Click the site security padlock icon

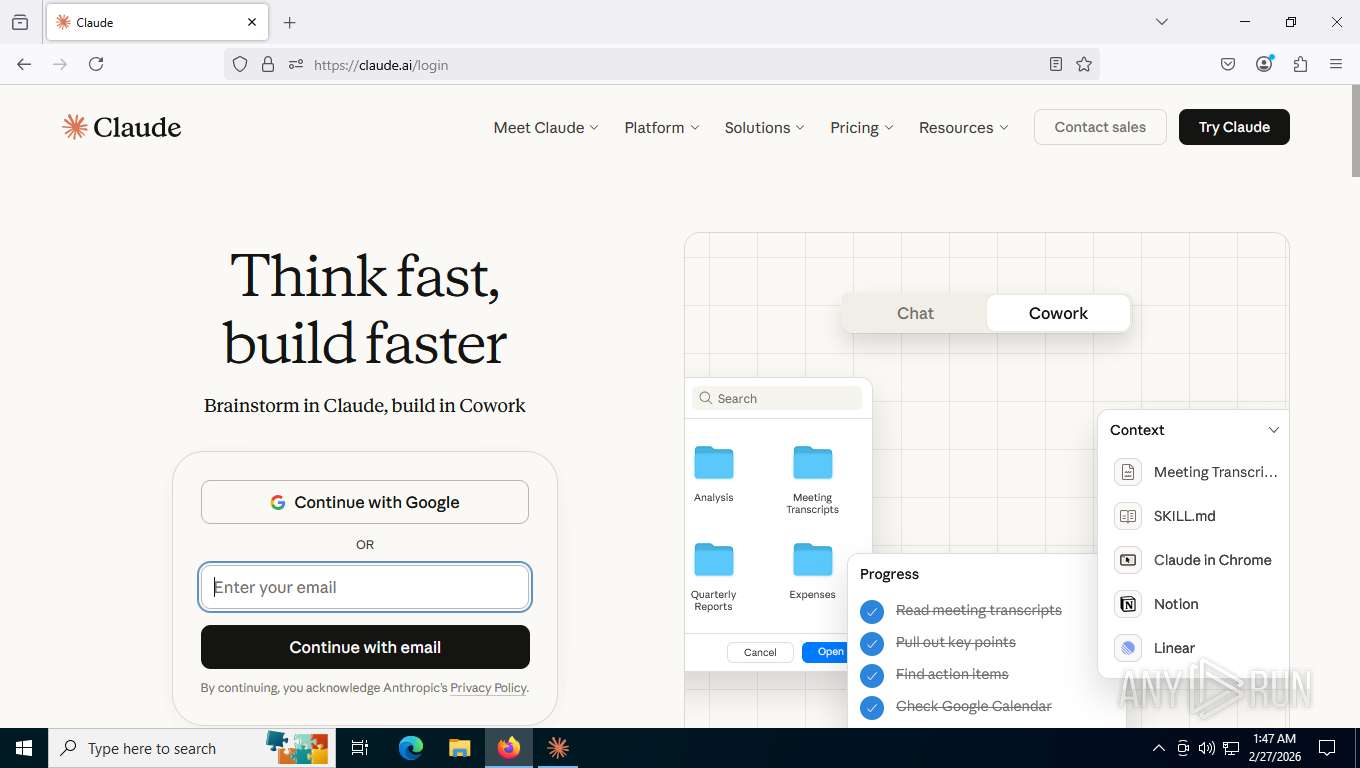point(268,64)
